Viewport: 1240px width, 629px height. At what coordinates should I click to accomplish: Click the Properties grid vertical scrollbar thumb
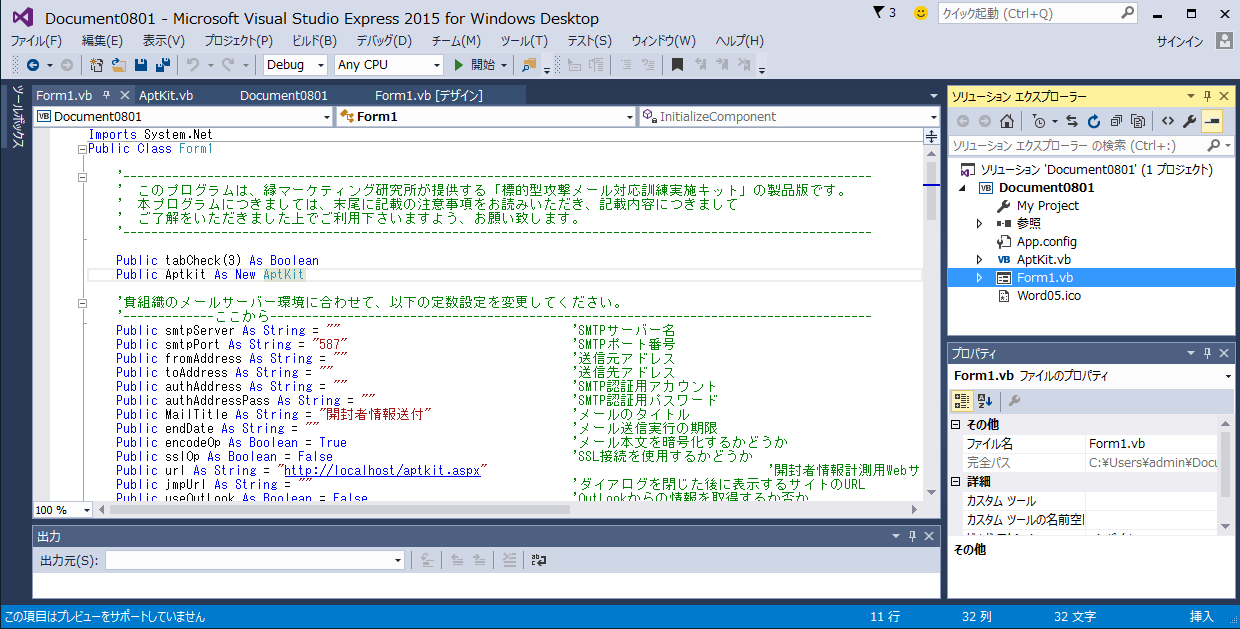[1226, 464]
